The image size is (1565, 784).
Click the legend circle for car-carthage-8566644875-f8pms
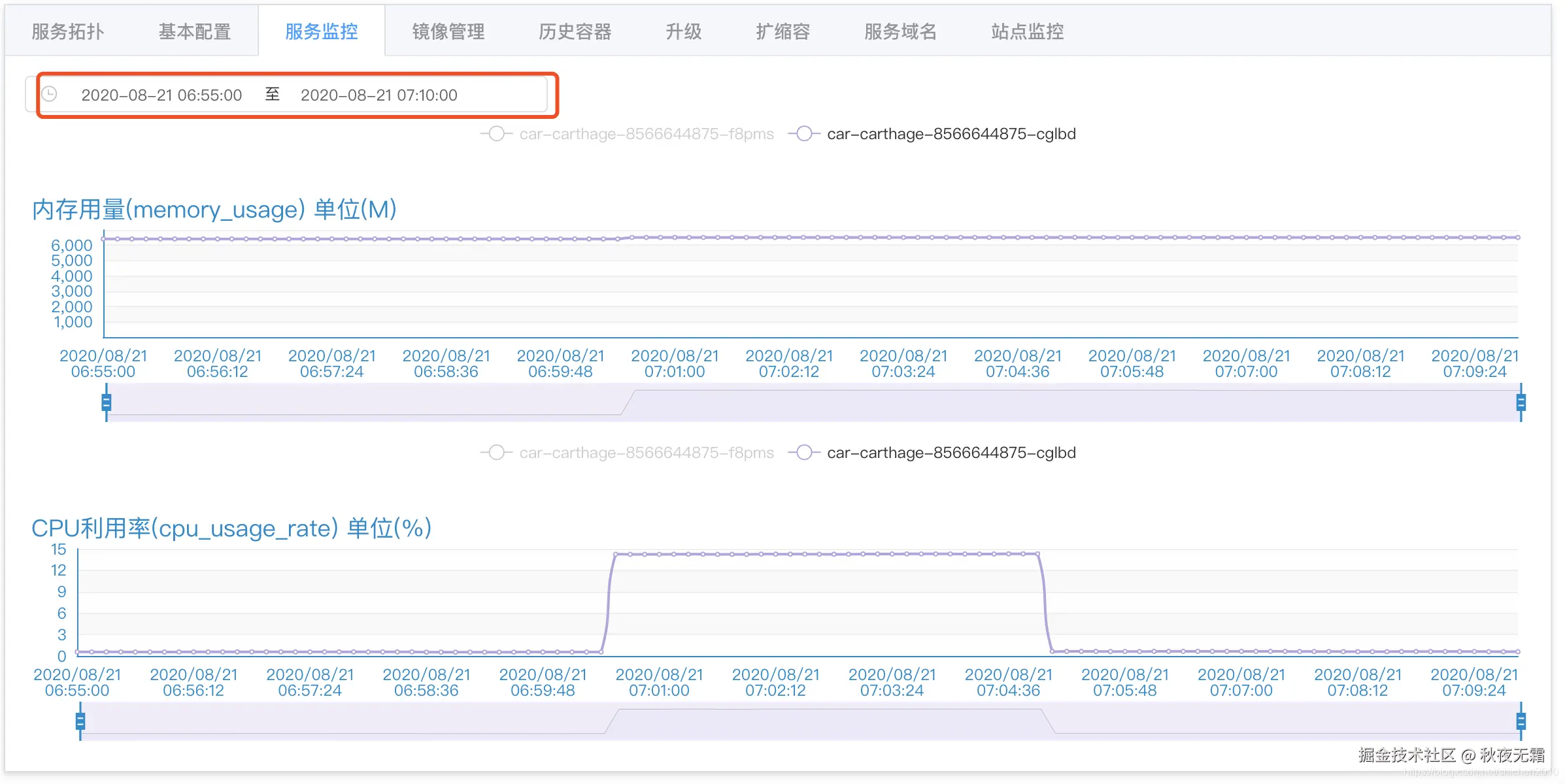click(496, 134)
